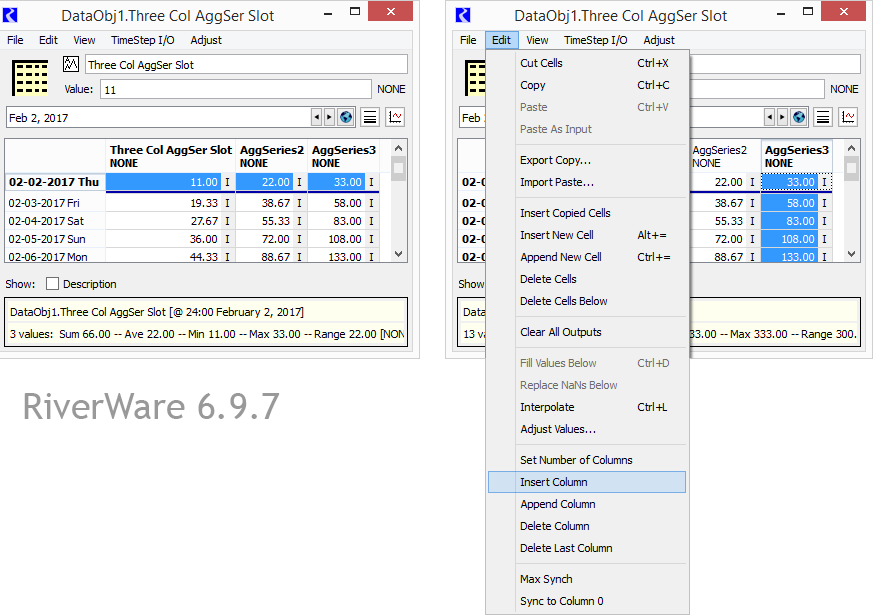The width and height of the screenshot is (873, 615).
Task: Select Export Copy... menu entry
Action: (587, 160)
